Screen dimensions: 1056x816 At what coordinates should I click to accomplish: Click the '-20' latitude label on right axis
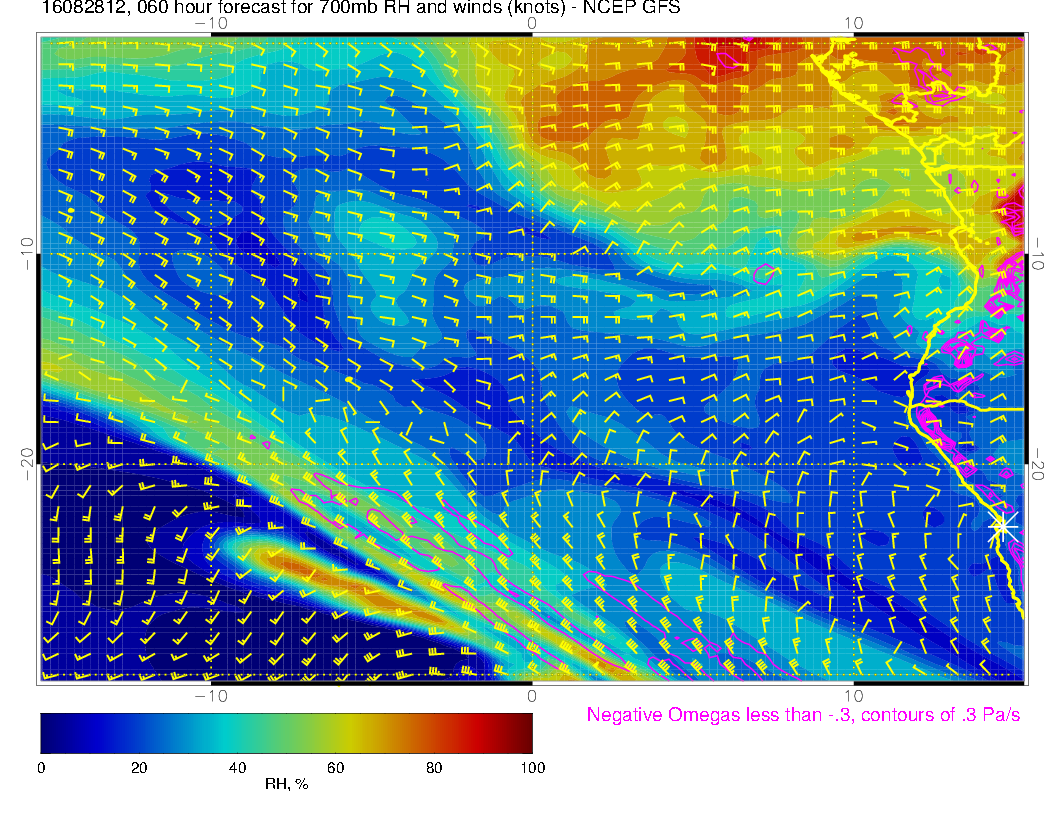1038,464
